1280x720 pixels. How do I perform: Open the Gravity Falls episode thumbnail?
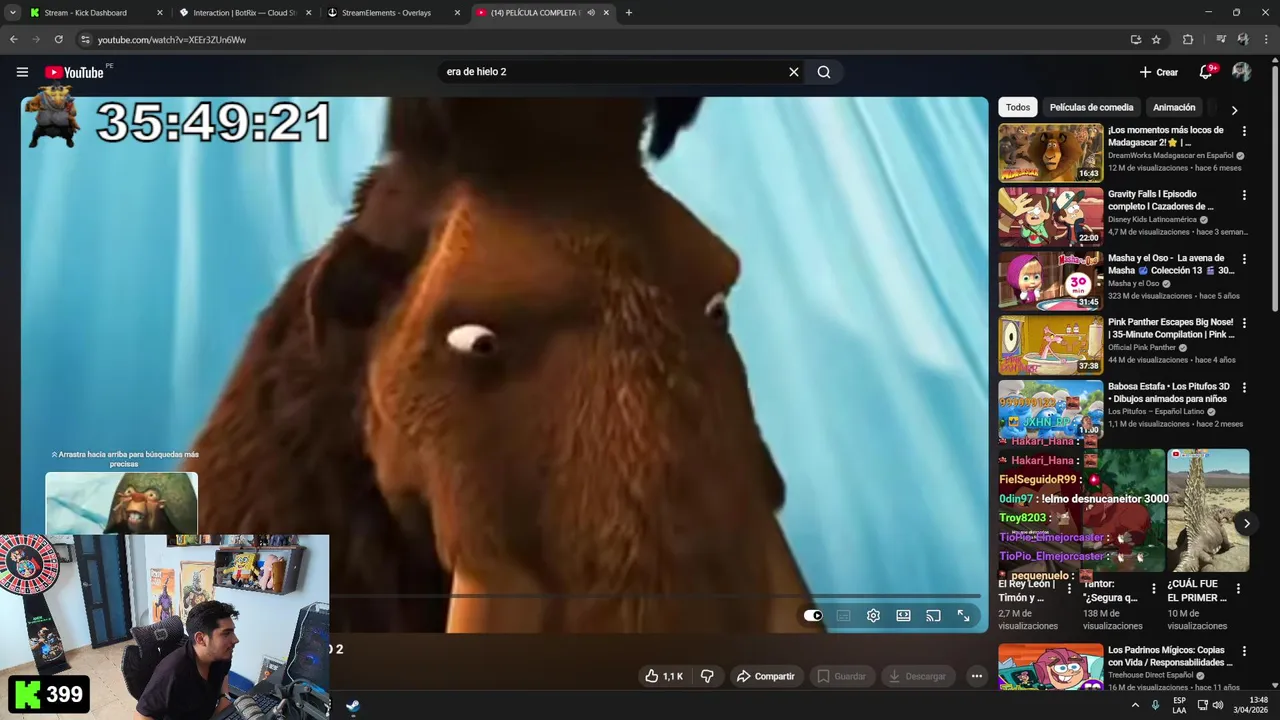coord(1050,216)
